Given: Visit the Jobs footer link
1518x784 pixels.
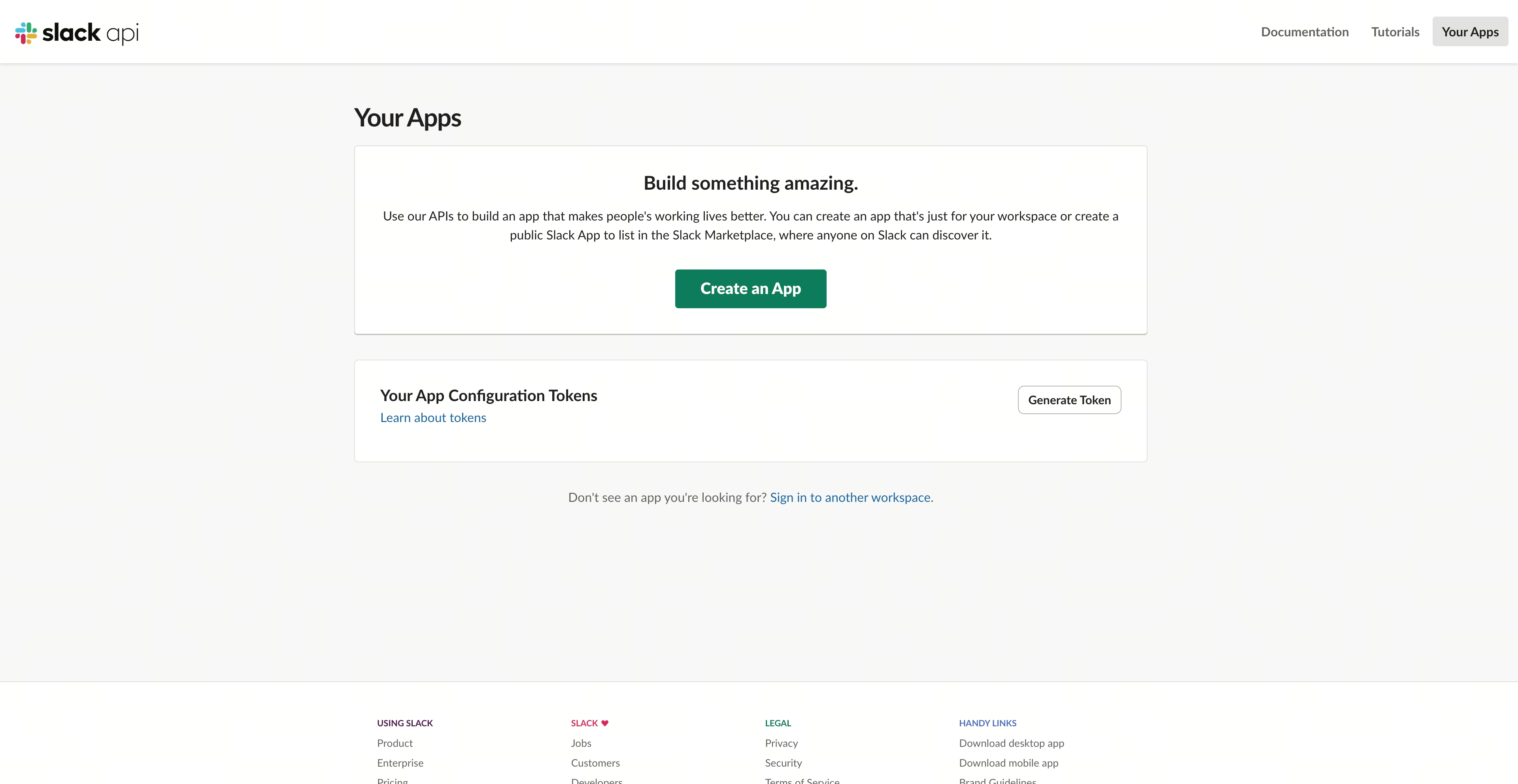Looking at the screenshot, I should point(581,743).
